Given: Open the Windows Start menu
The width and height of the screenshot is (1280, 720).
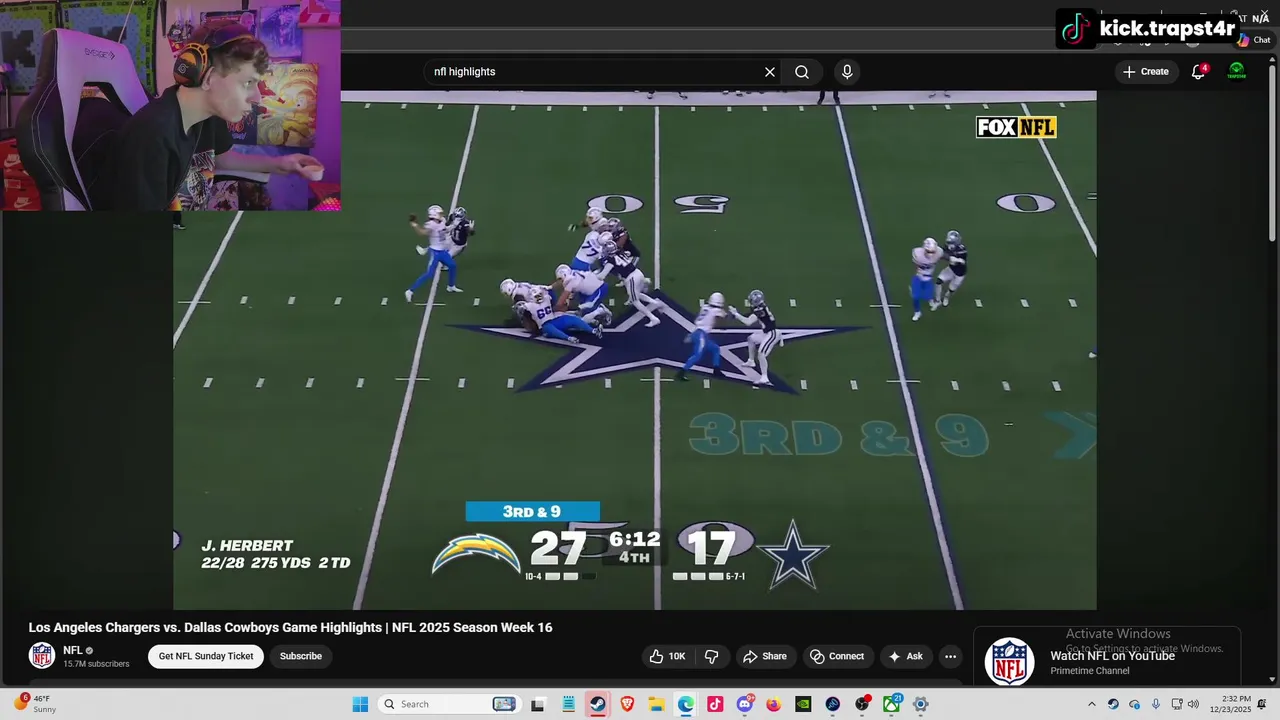Looking at the screenshot, I should [x=360, y=704].
